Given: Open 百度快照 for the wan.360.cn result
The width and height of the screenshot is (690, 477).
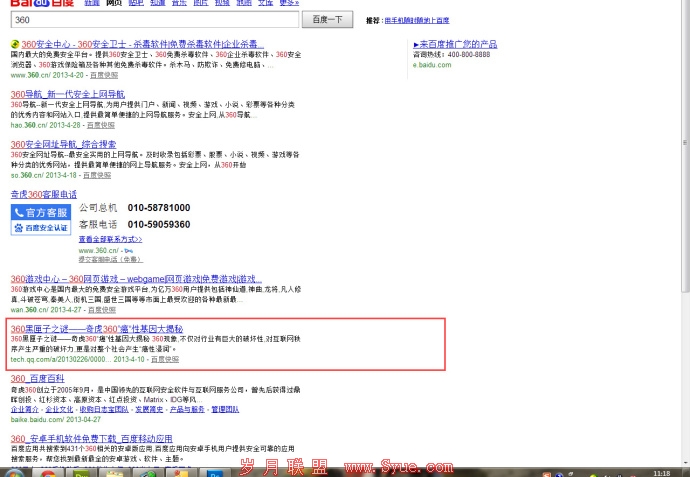Looking at the screenshot, I should [102, 310].
